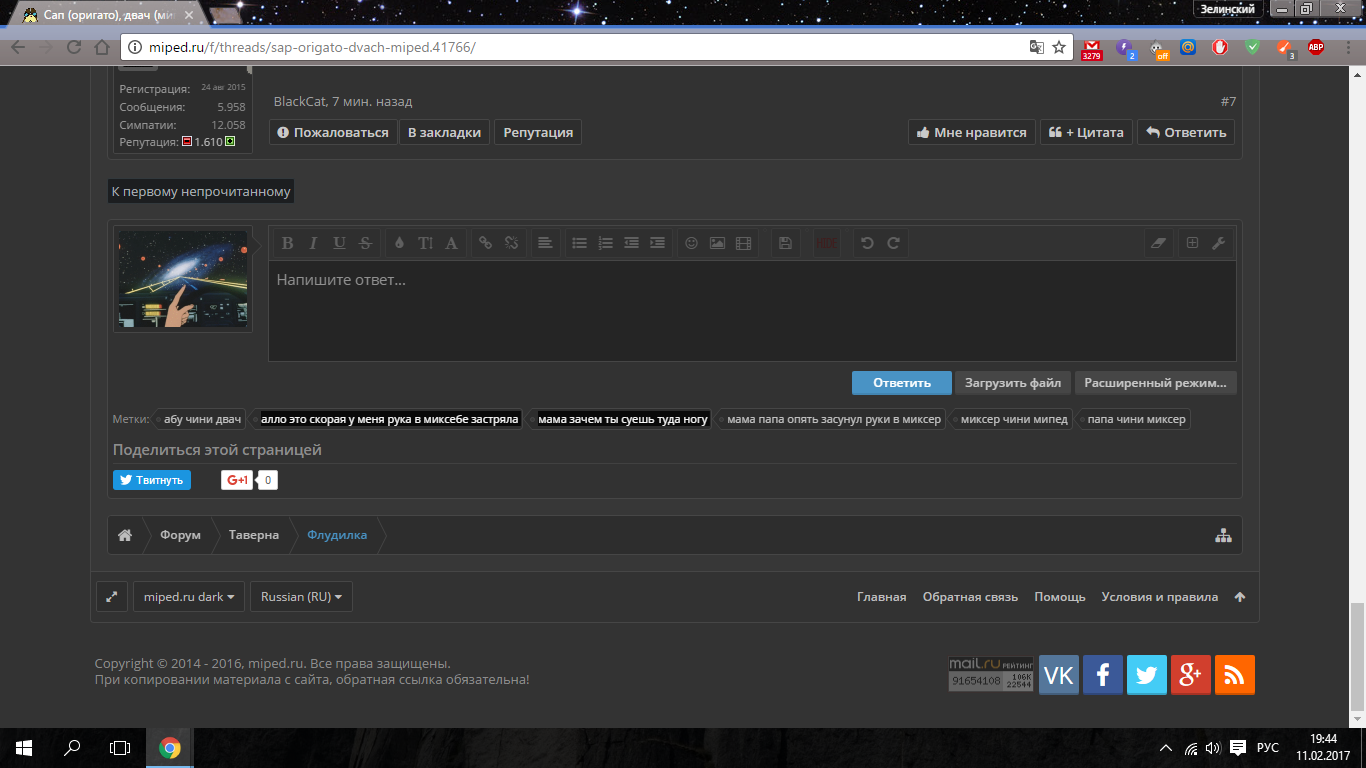Toggle italic formatting in the editor

[313, 243]
